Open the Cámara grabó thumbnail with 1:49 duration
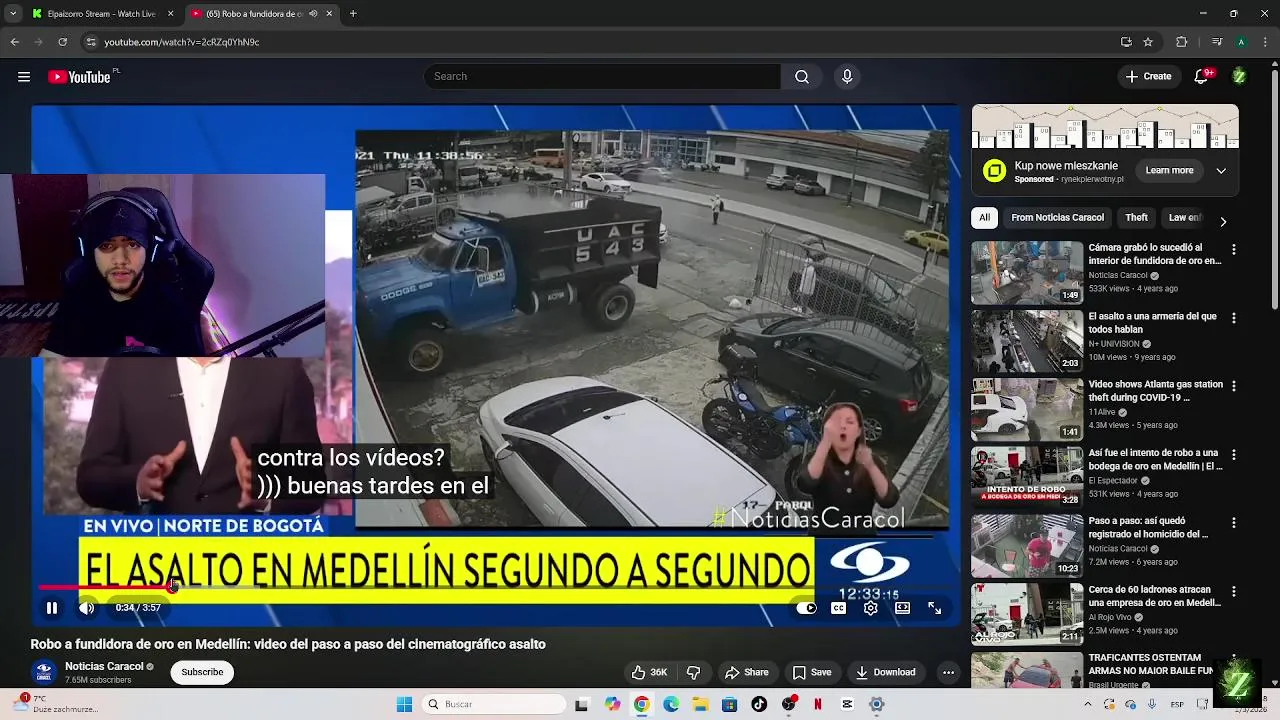This screenshot has height=720, width=1280. click(x=1027, y=273)
